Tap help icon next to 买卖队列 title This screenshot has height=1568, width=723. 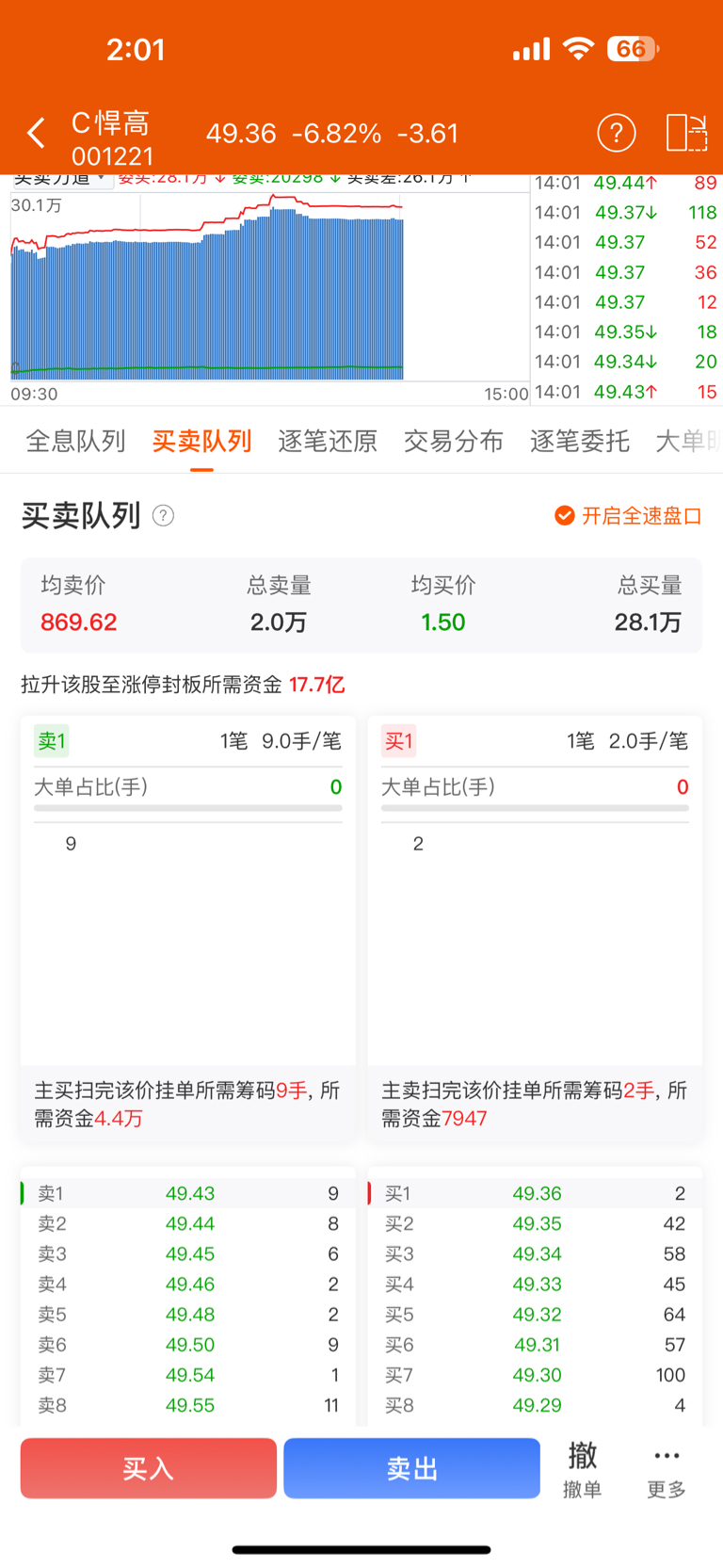[x=163, y=516]
